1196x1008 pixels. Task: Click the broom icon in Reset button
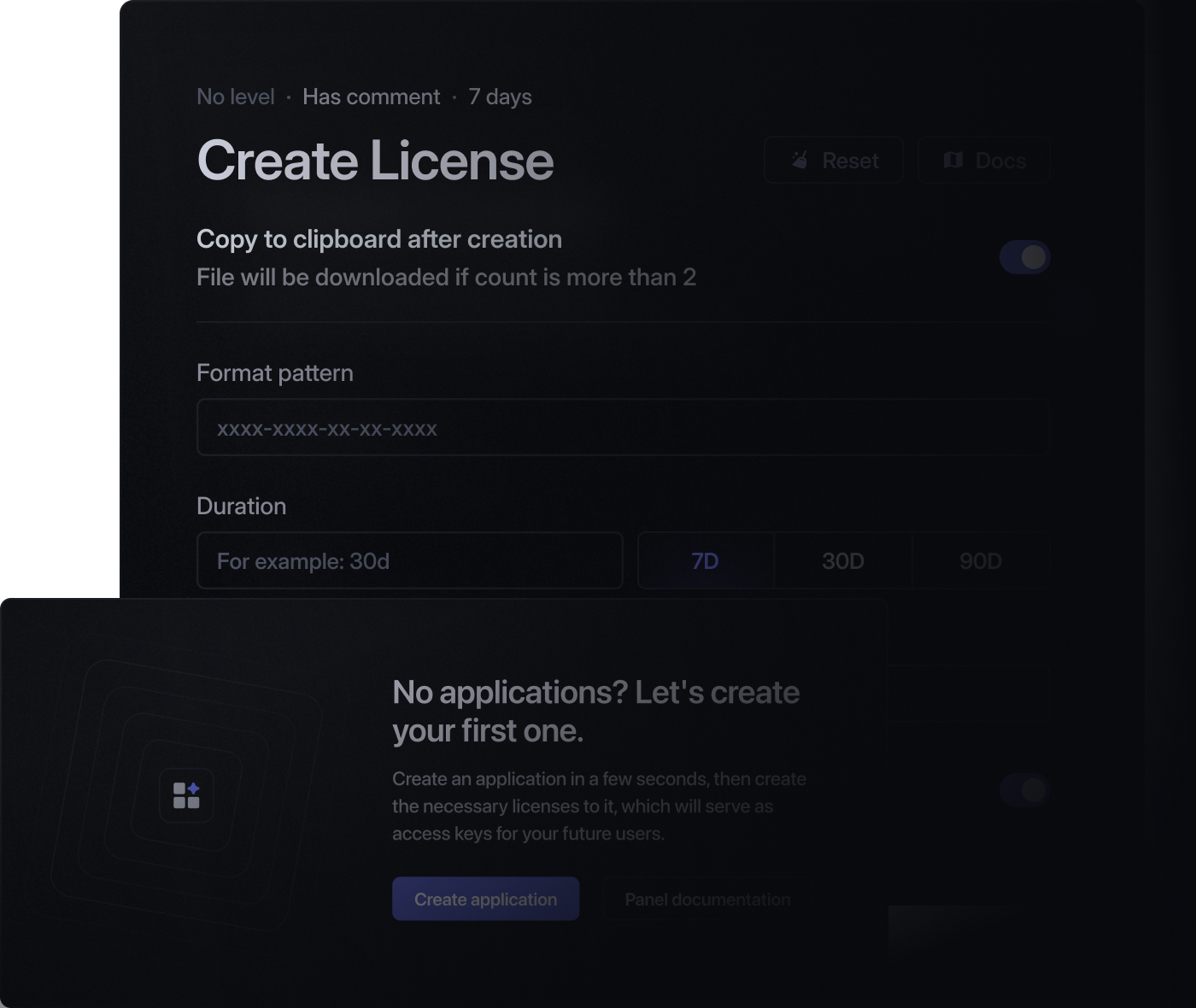point(799,161)
